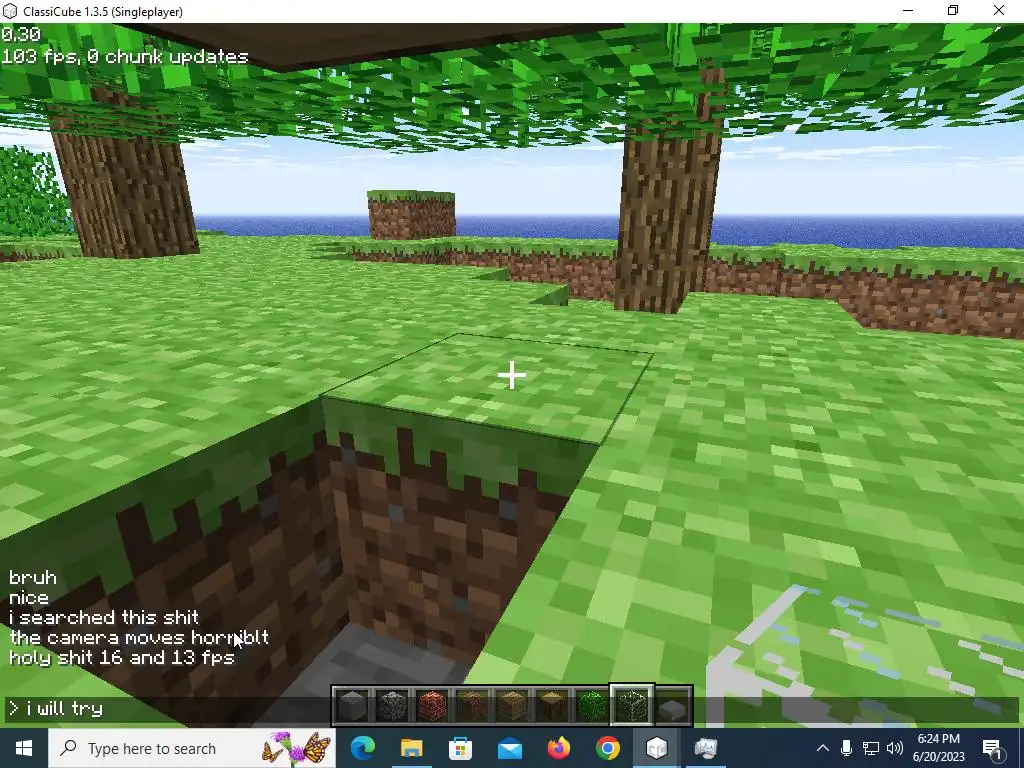Viewport: 1024px width, 768px height.
Task: Click the chat input field with 'i will try'
Action: (x=512, y=709)
